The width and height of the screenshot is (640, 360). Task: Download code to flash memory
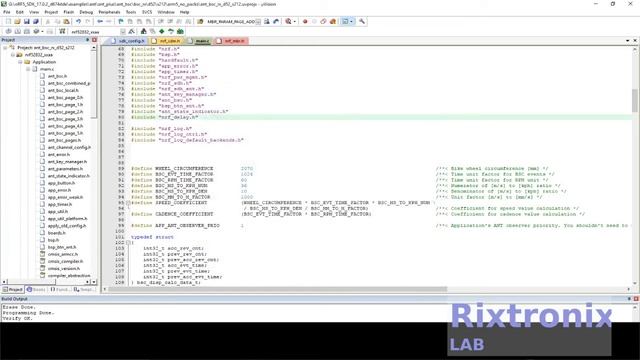(x=62, y=31)
